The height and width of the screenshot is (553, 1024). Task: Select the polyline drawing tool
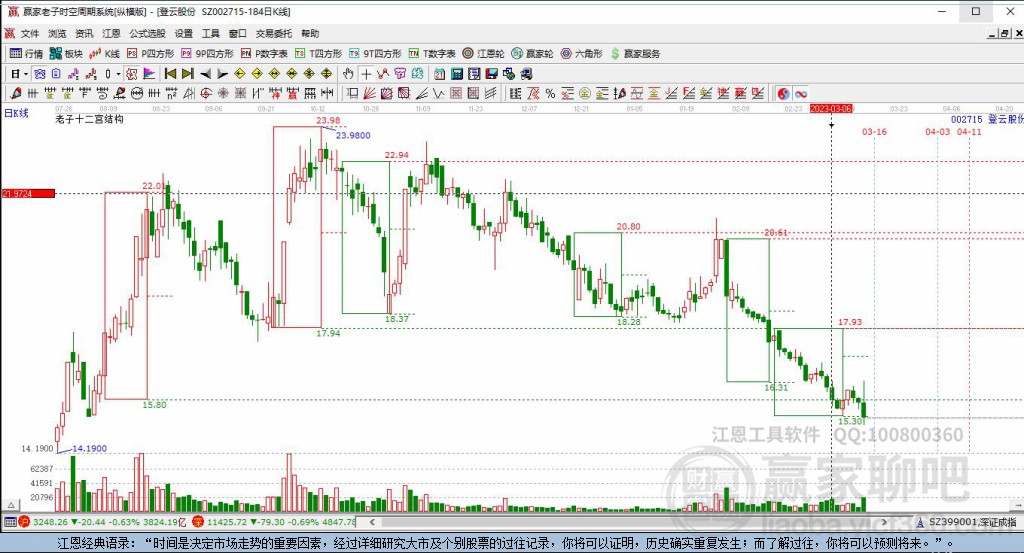(x=383, y=74)
